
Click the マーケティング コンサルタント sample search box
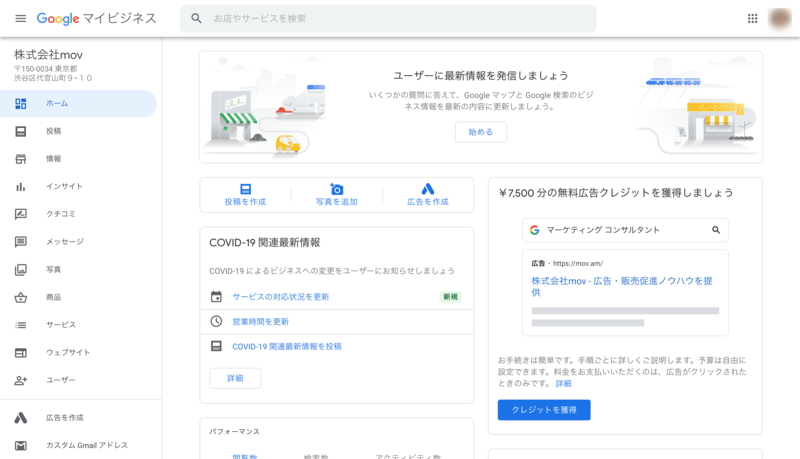[626, 230]
